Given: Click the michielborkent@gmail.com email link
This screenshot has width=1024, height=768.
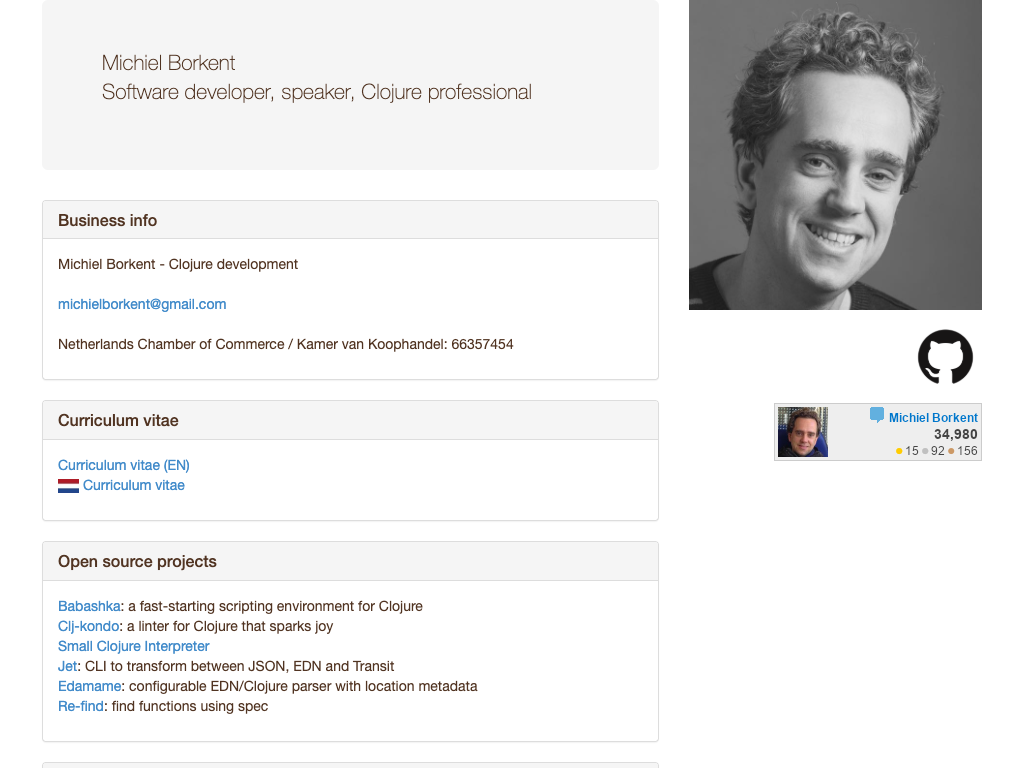Looking at the screenshot, I should [142, 304].
